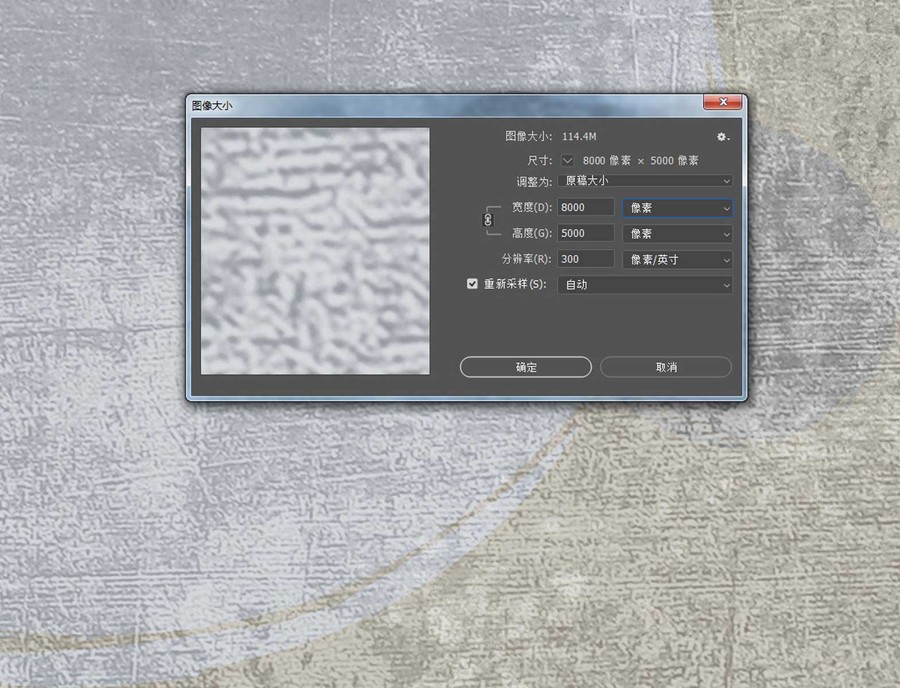
Task: Open the 分辨率 unit dropdown
Action: pyautogui.click(x=678, y=259)
